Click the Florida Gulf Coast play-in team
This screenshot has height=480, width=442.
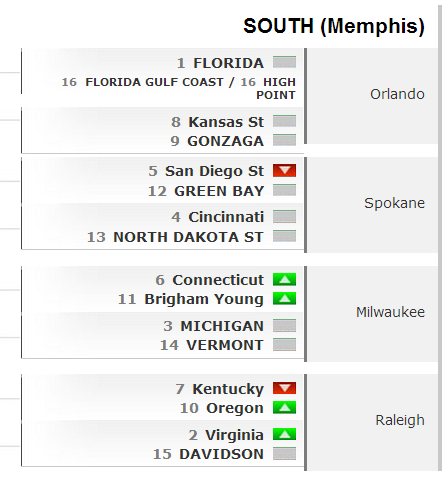154,82
